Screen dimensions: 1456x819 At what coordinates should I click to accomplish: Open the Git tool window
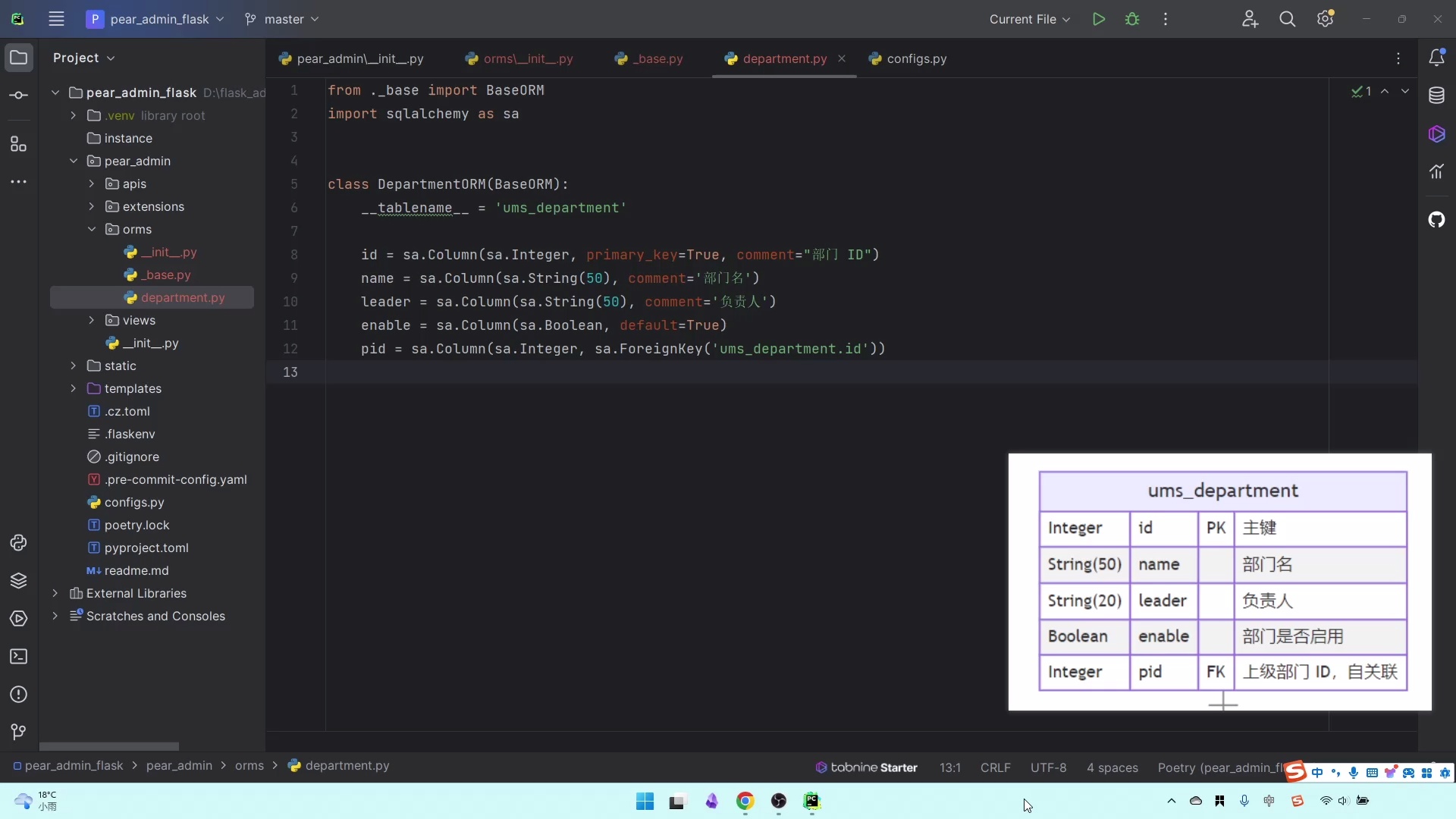(19, 732)
